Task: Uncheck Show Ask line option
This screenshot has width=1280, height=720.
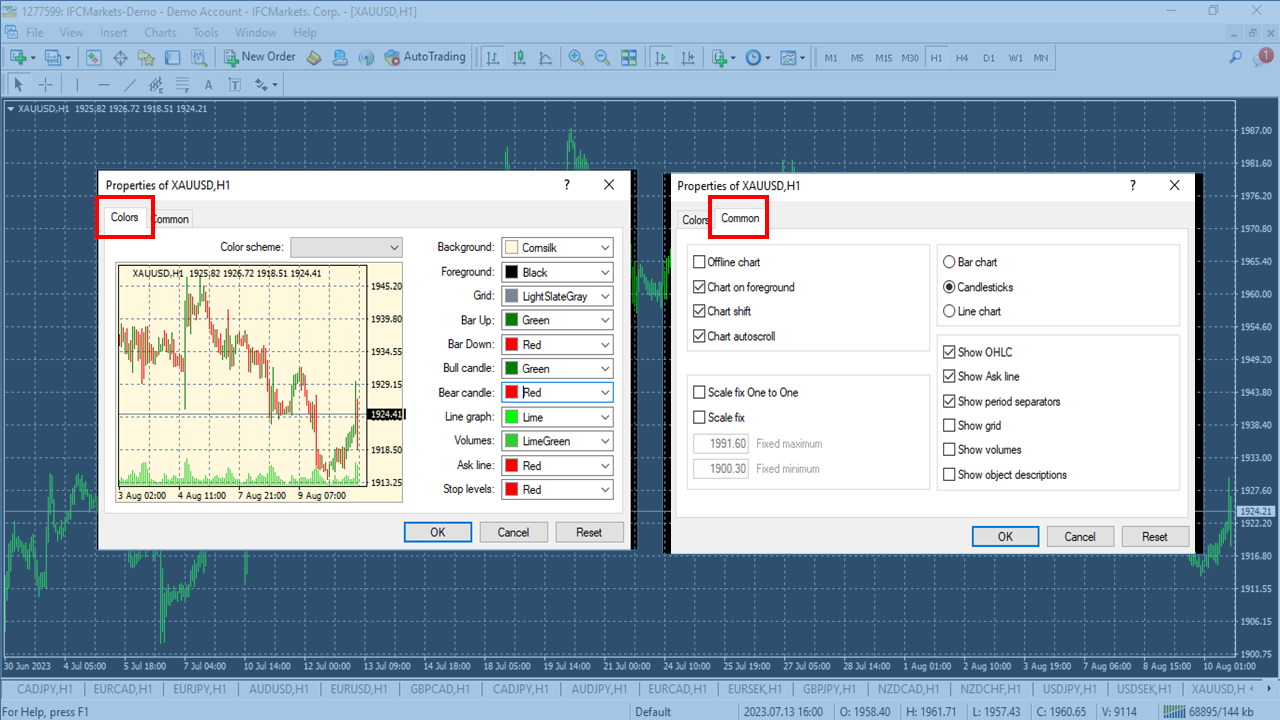Action: pyautogui.click(x=948, y=376)
